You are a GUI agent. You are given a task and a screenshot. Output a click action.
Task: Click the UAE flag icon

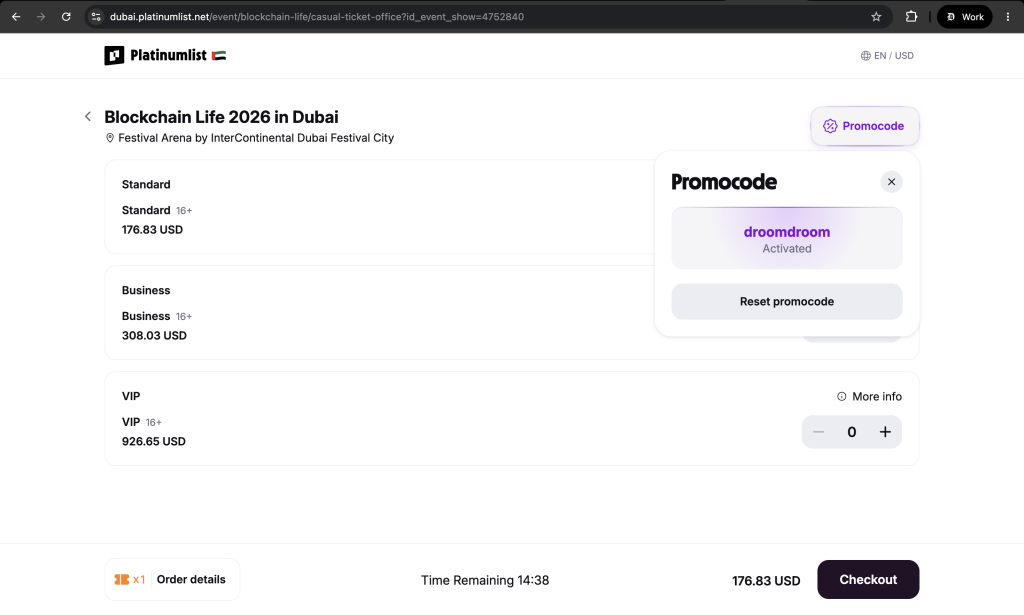click(219, 55)
